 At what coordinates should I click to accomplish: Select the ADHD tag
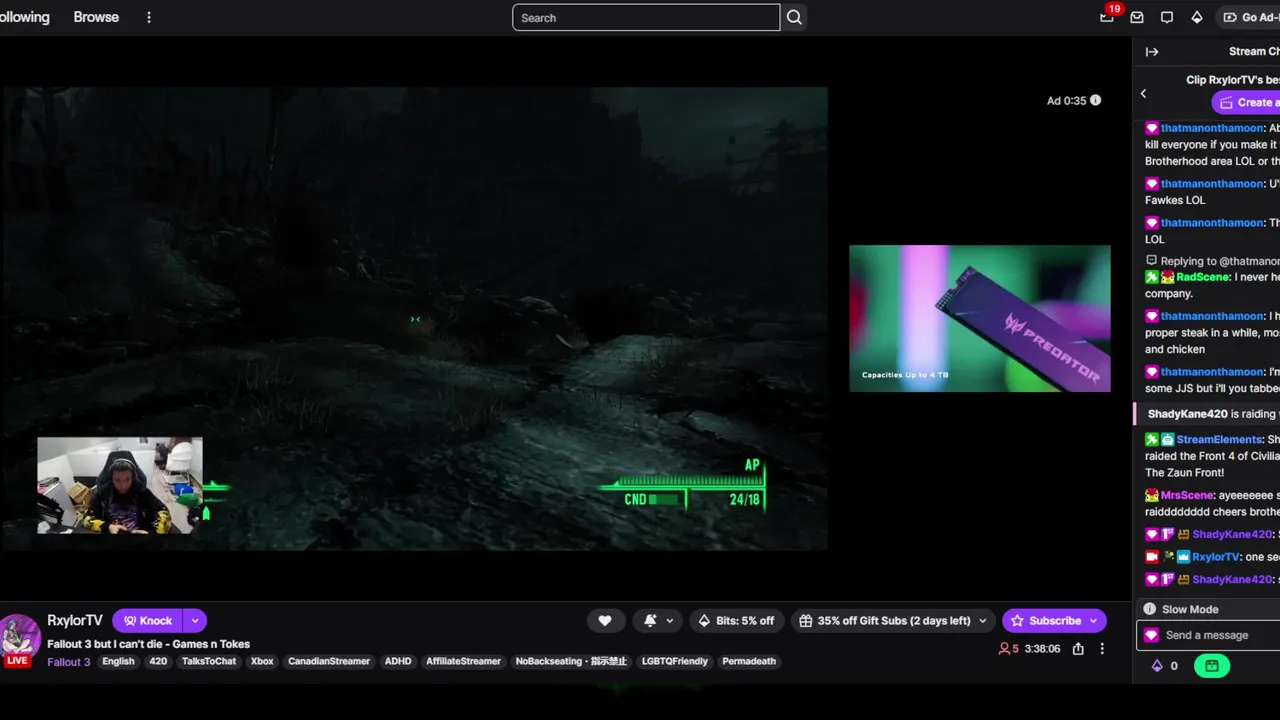point(398,661)
